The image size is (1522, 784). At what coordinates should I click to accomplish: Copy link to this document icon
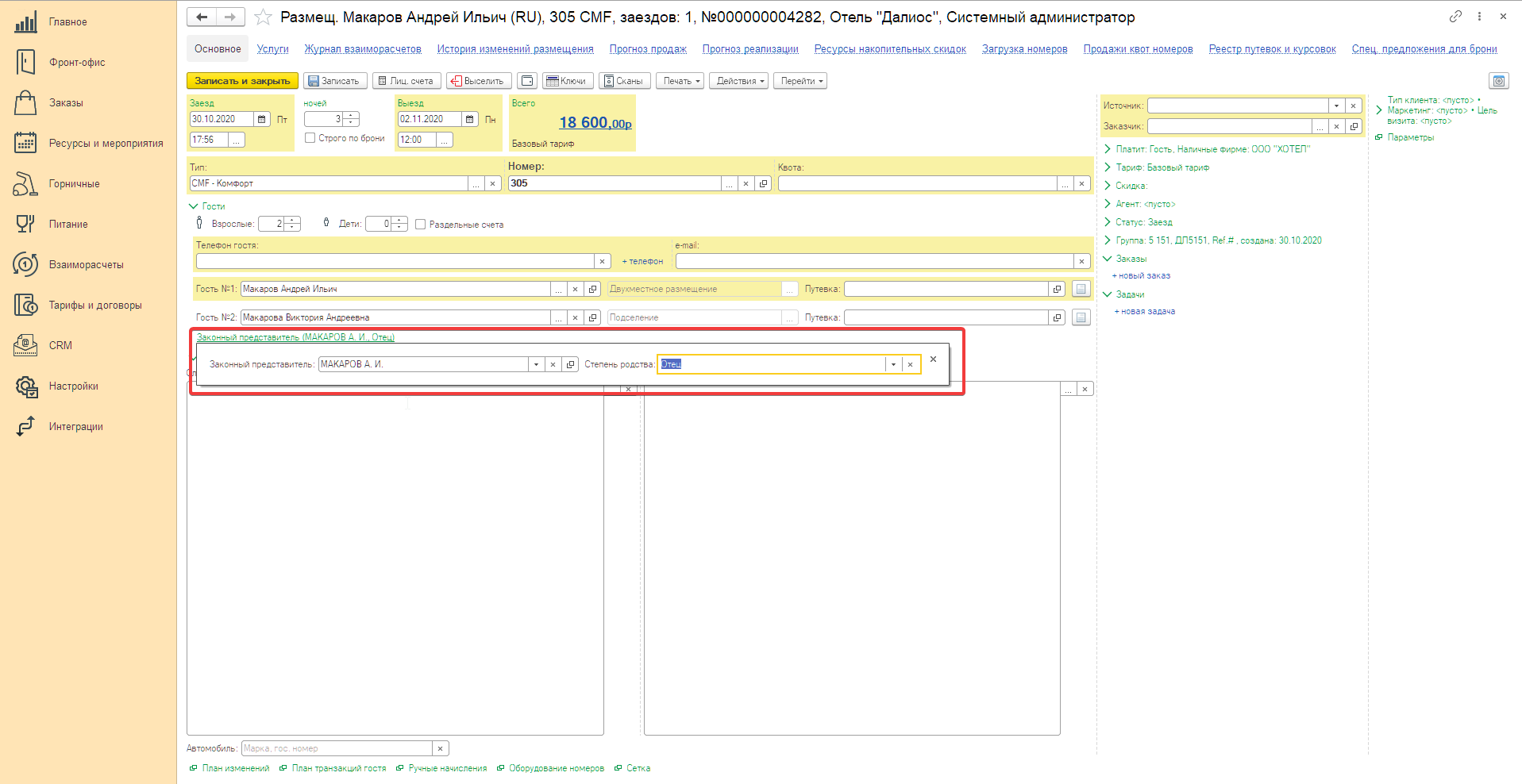(x=1455, y=16)
